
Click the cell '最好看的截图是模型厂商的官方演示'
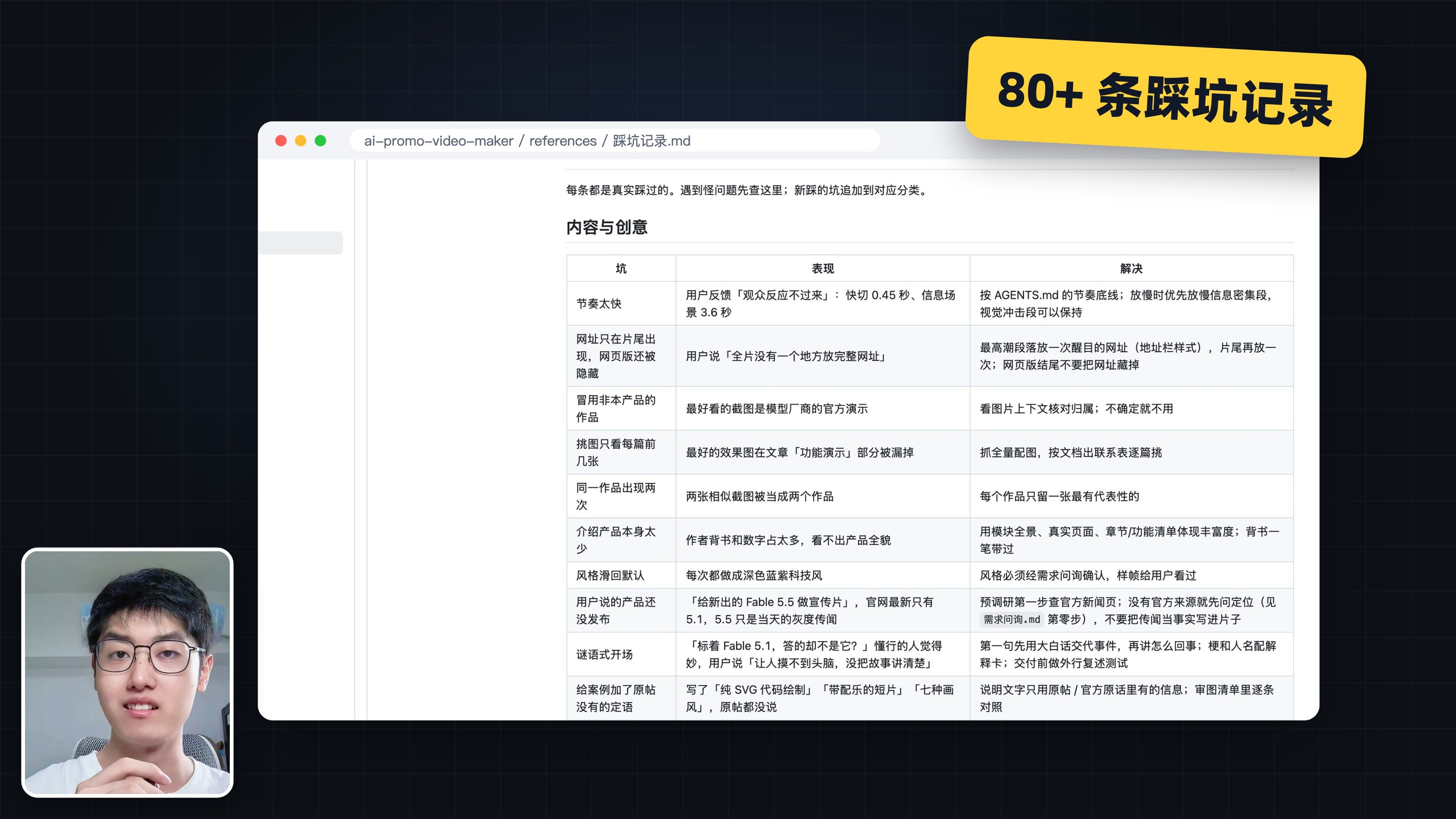[x=823, y=409]
